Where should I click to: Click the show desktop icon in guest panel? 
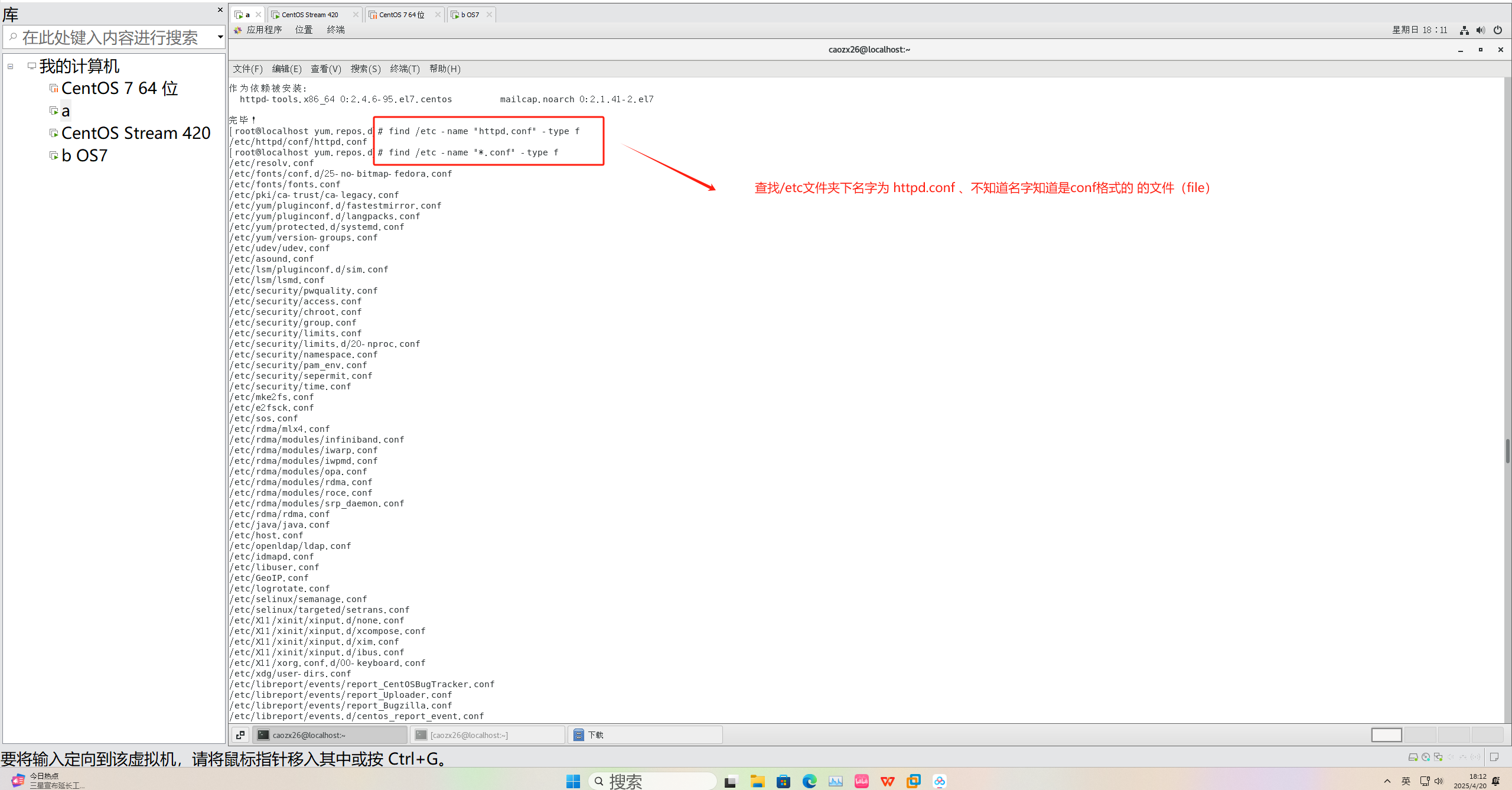pos(240,735)
